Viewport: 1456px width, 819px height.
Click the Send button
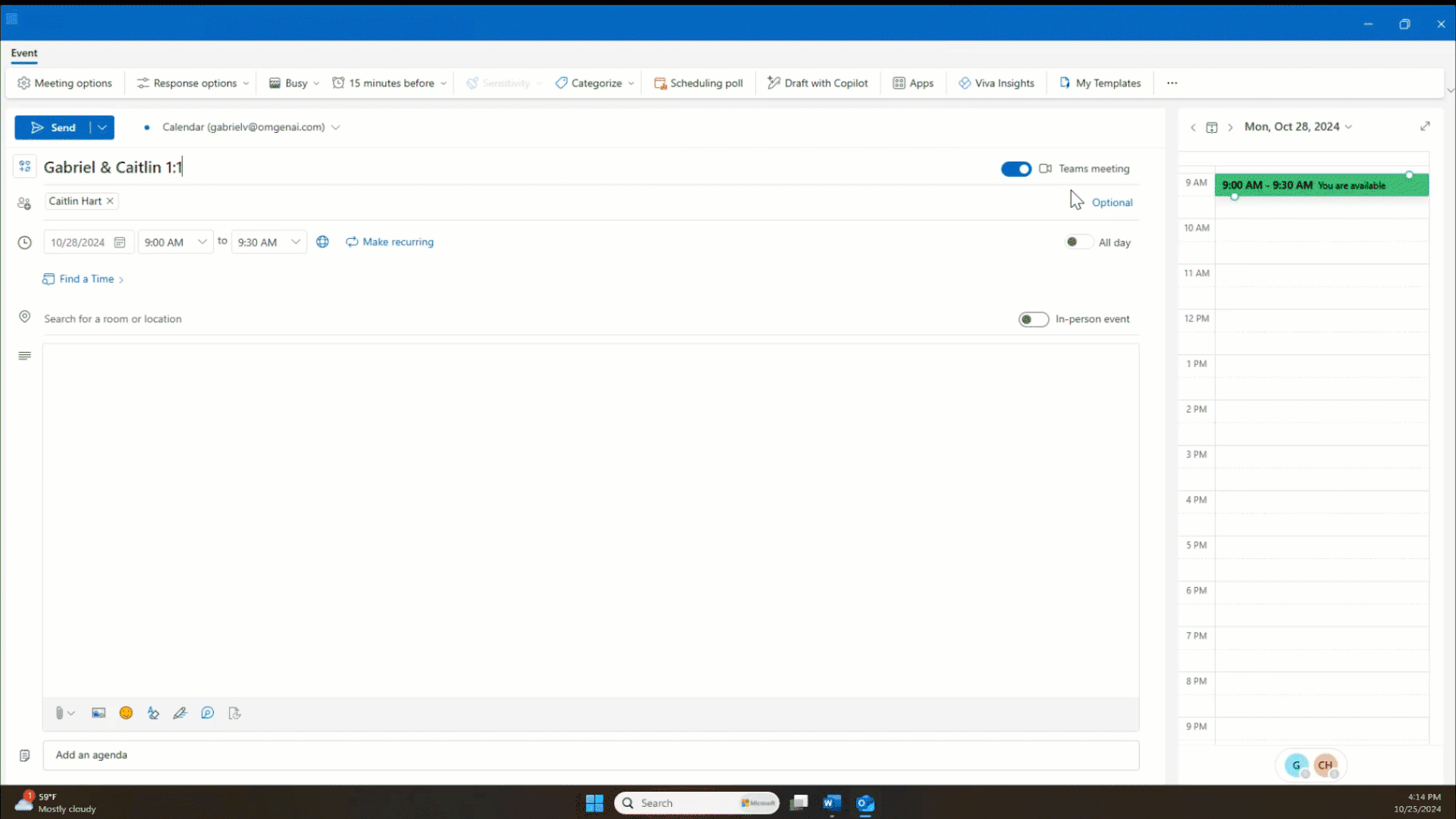[55, 127]
